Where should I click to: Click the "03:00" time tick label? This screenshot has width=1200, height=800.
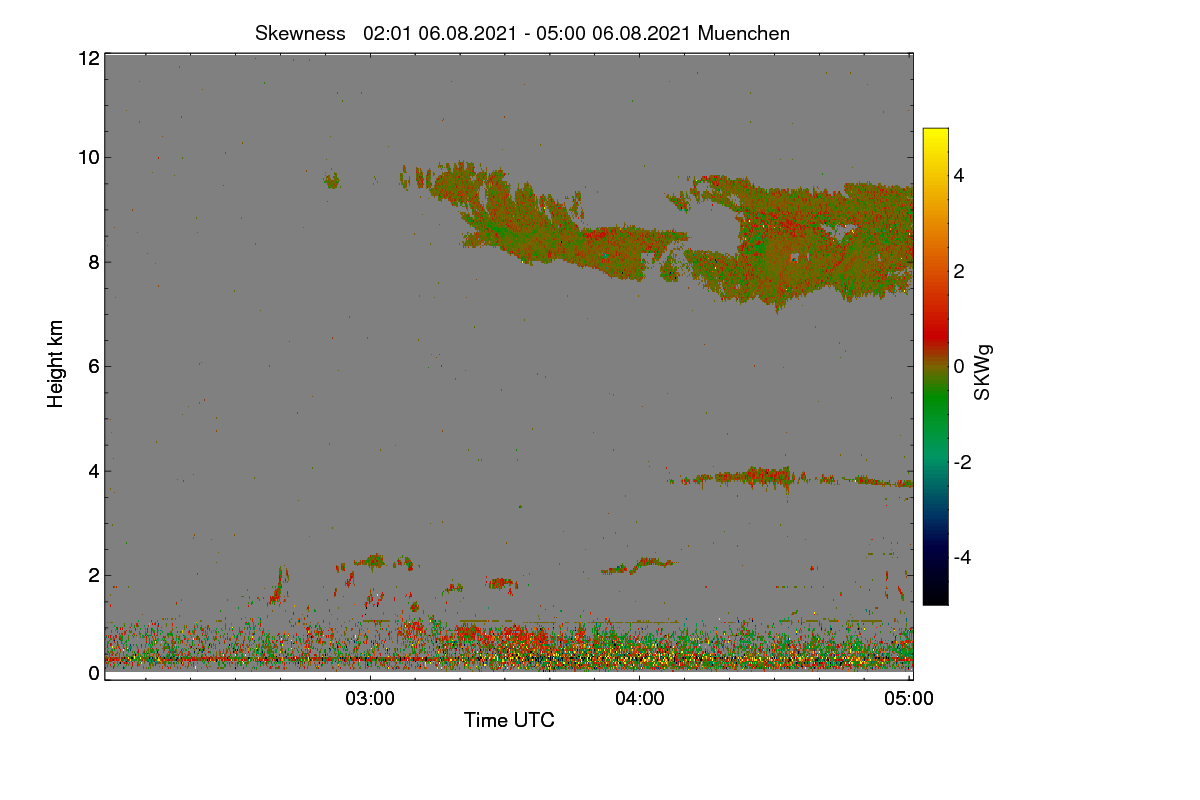coord(370,699)
